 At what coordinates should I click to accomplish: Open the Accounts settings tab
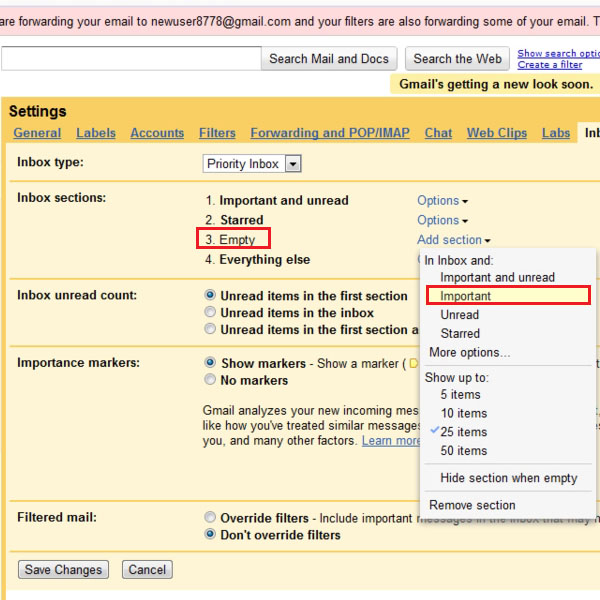(x=157, y=133)
